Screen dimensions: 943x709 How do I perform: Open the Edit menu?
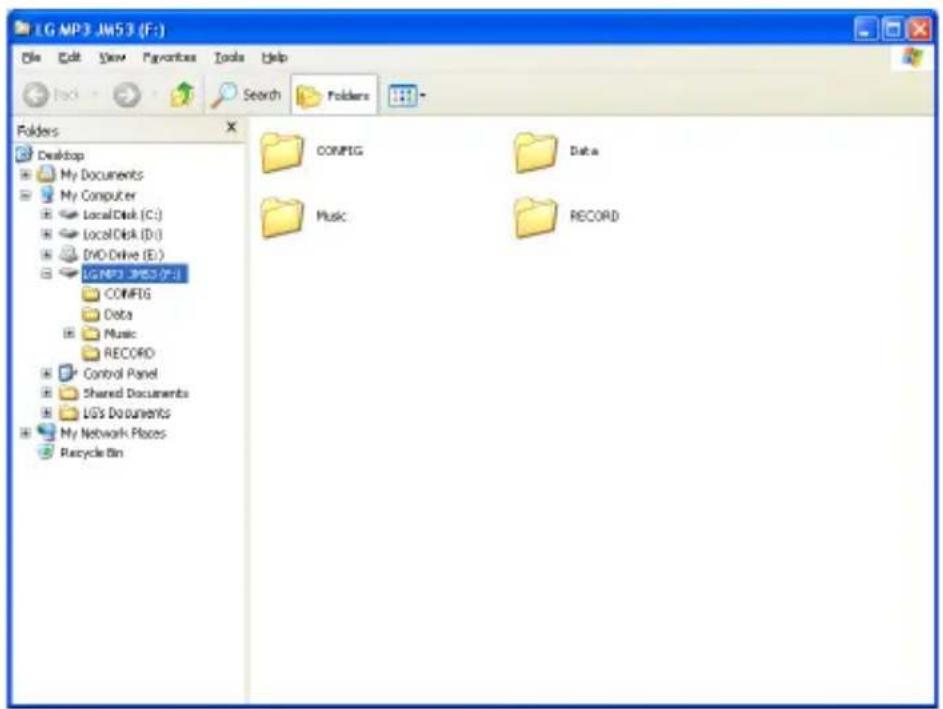(69, 57)
